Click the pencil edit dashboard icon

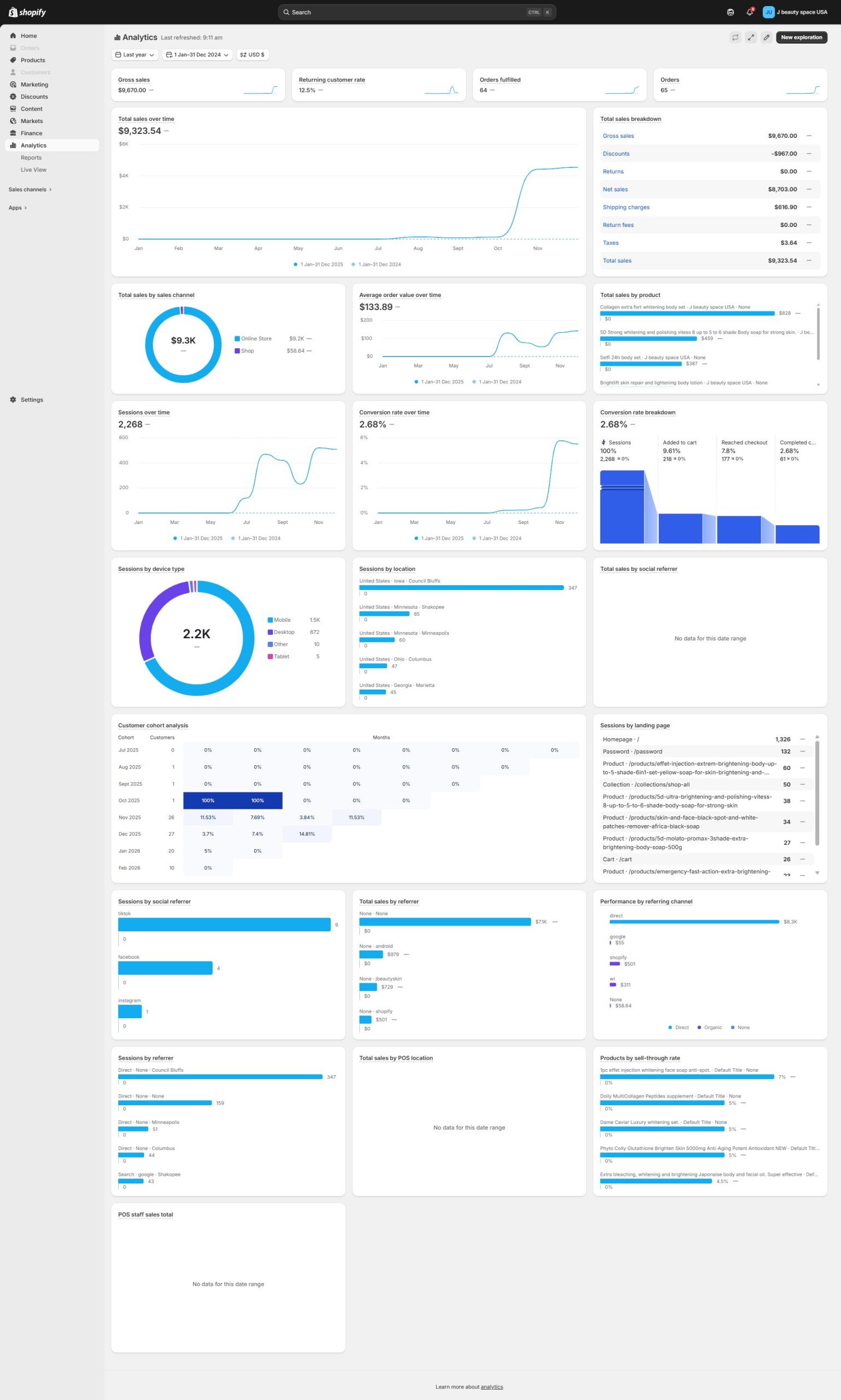766,37
